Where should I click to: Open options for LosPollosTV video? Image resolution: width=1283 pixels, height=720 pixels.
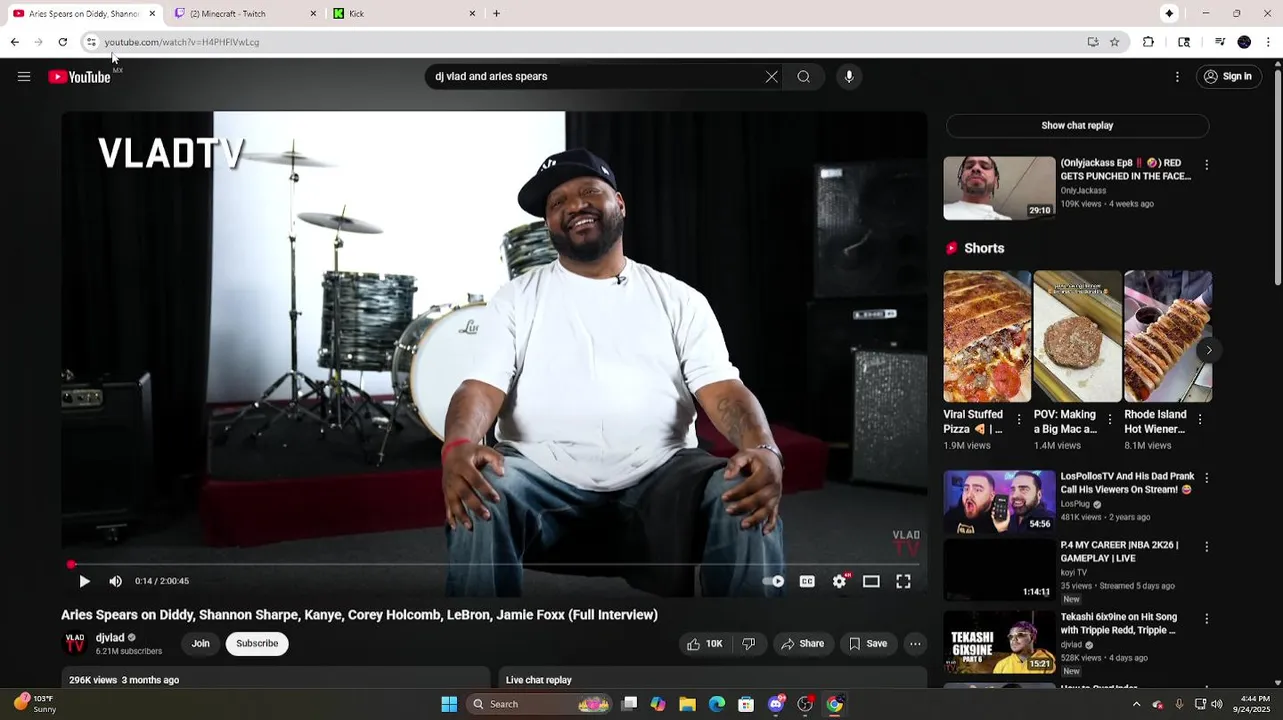tap(1206, 478)
